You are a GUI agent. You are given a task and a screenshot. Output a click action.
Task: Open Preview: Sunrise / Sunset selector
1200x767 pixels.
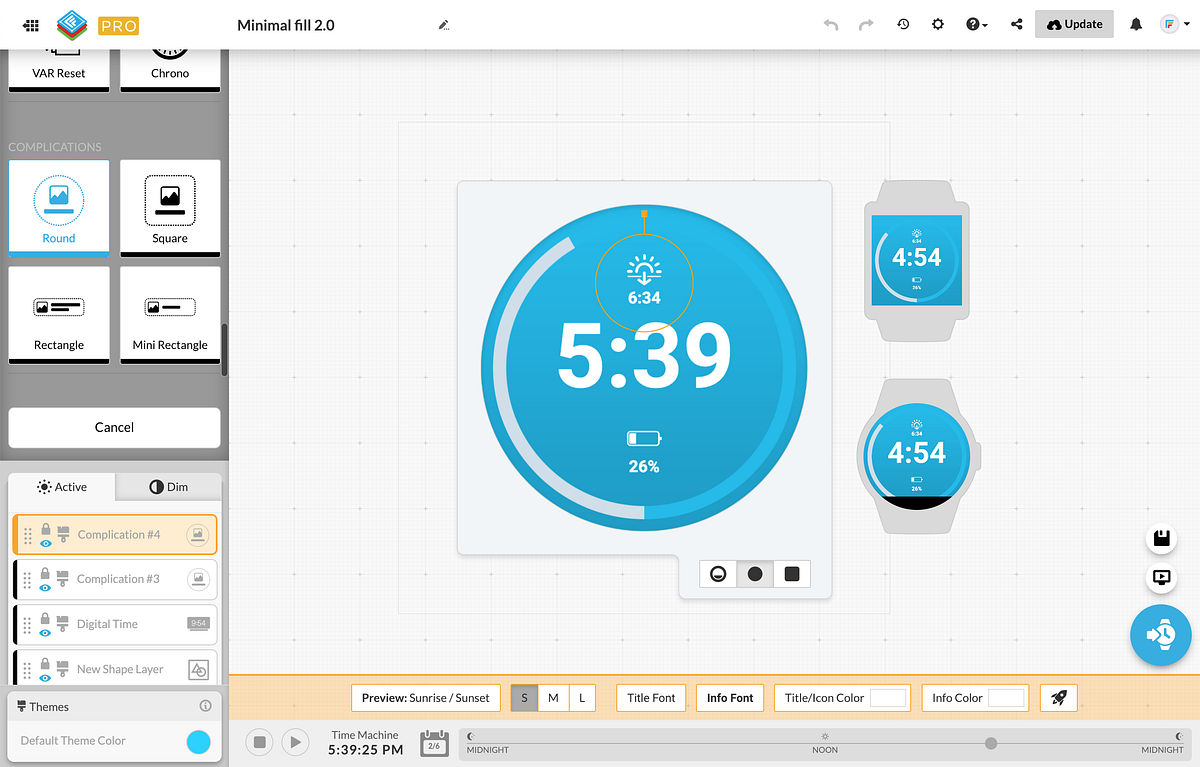pyautogui.click(x=426, y=698)
